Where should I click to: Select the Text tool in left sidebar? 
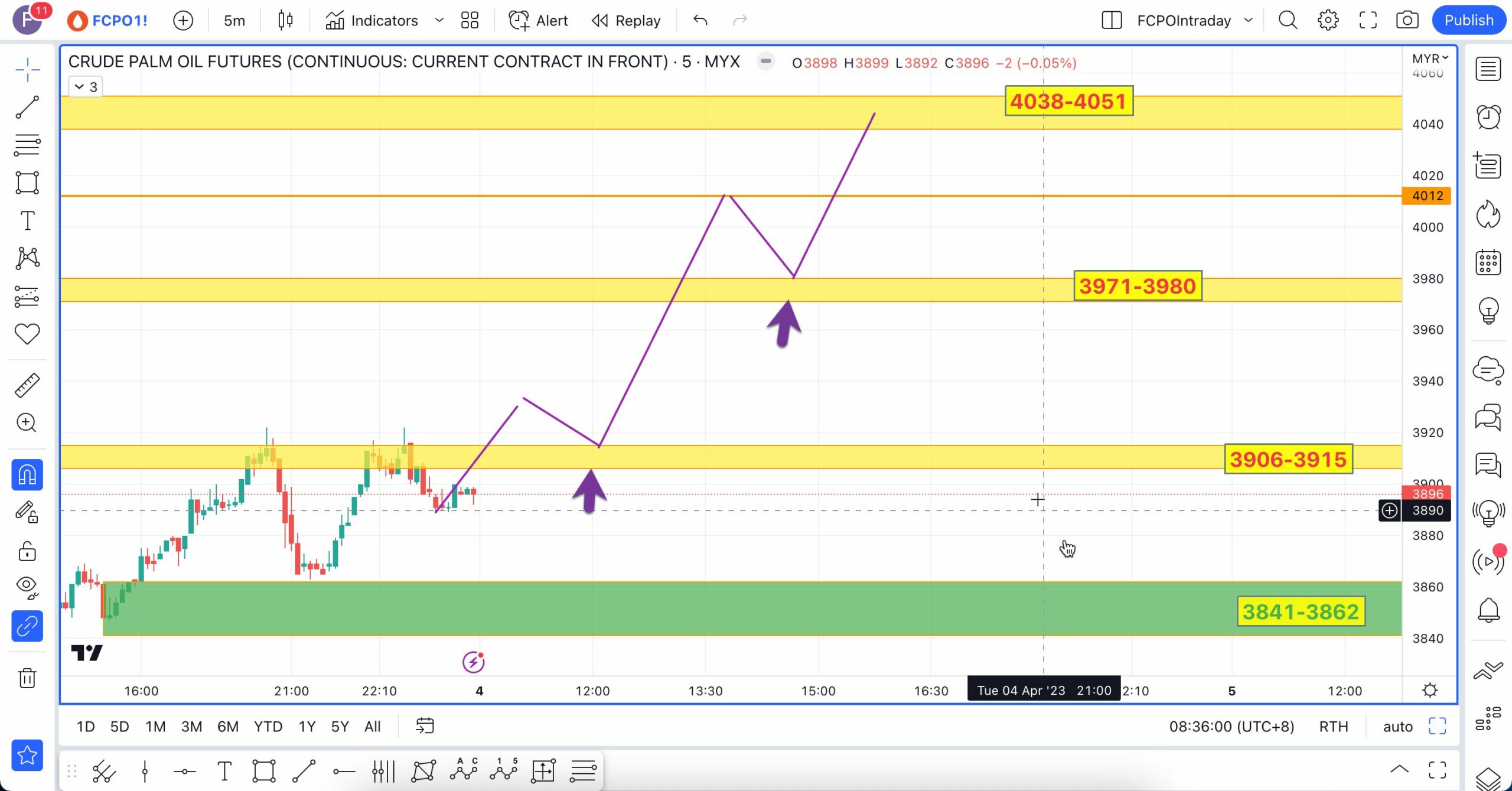(x=27, y=221)
